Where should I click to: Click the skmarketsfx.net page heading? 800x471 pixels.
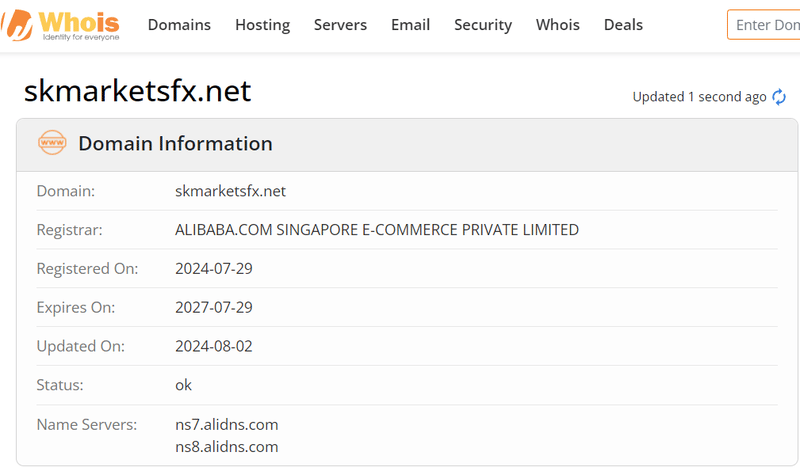point(137,91)
